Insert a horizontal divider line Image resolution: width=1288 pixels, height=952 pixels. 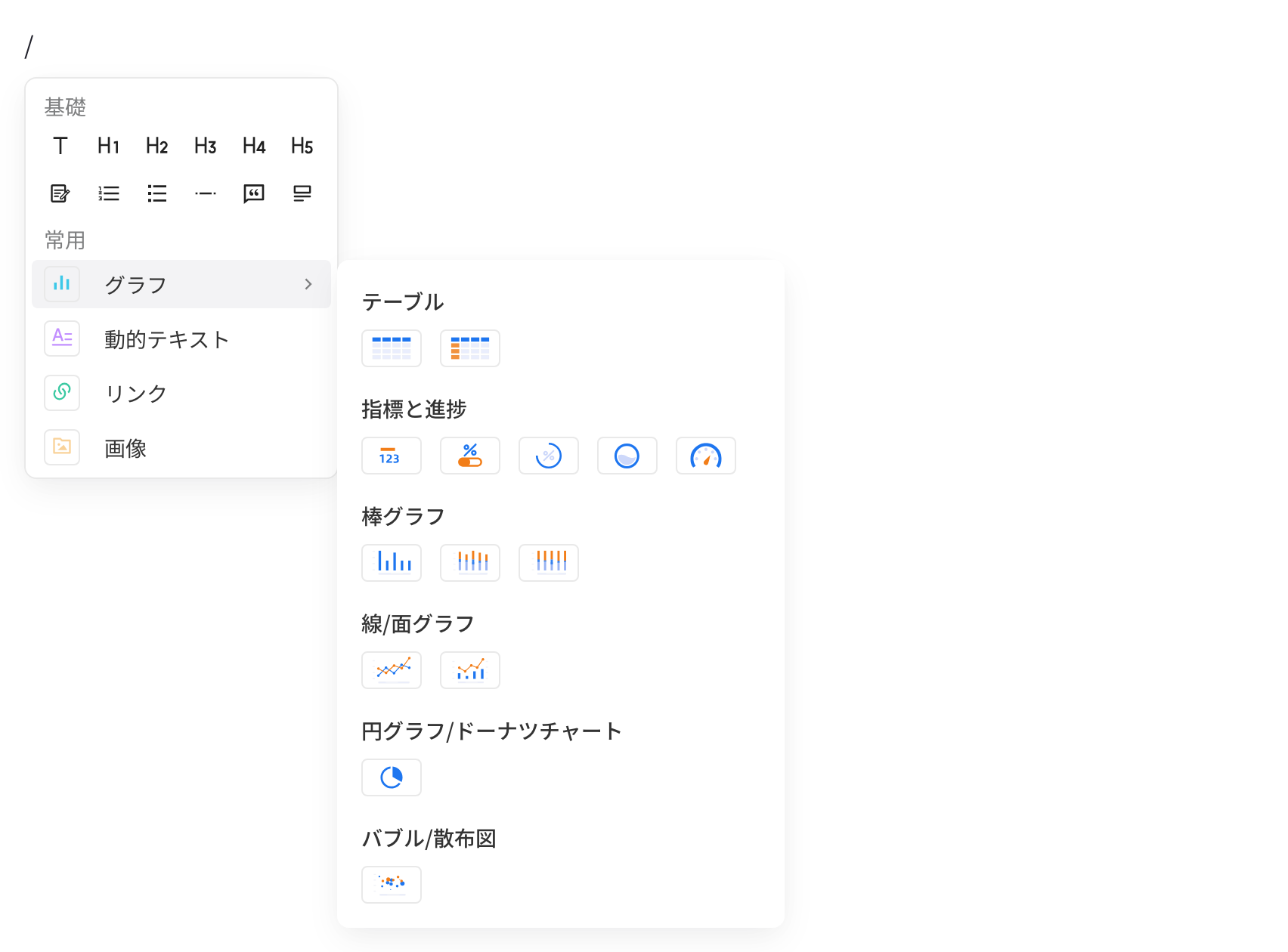tap(206, 193)
